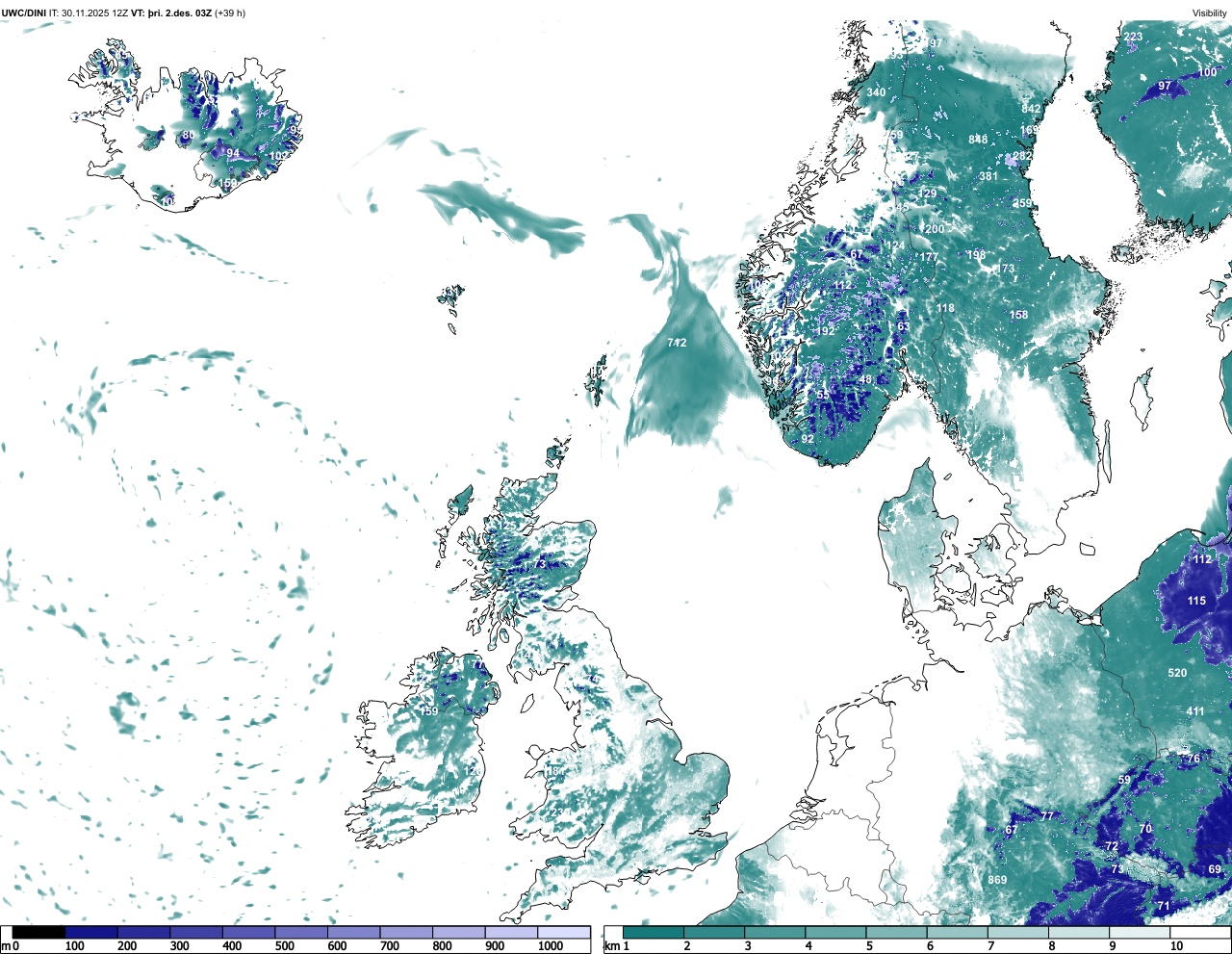Click the '173' visibility value on the map

(1005, 269)
